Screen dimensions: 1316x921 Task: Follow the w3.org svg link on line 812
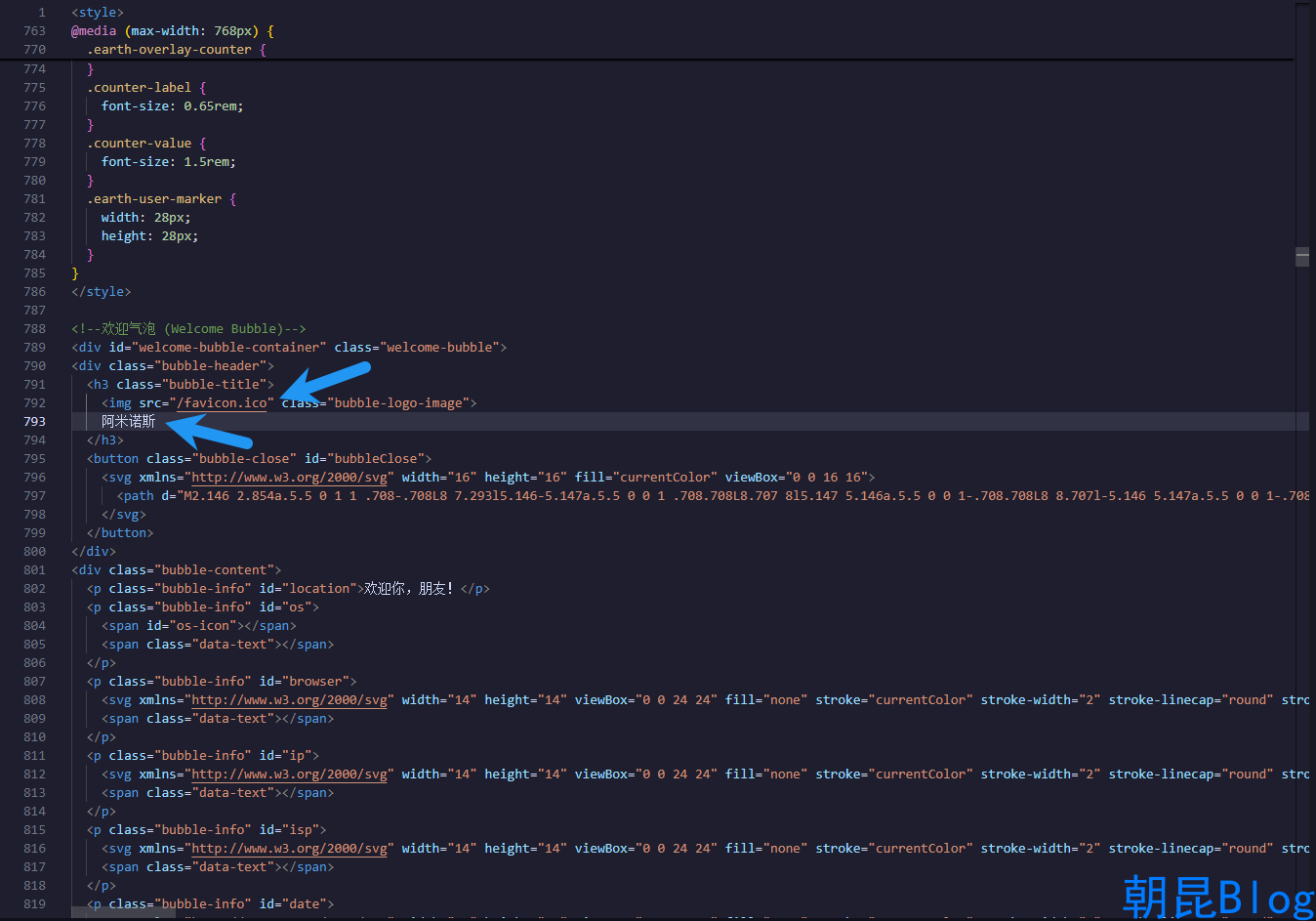coord(289,774)
